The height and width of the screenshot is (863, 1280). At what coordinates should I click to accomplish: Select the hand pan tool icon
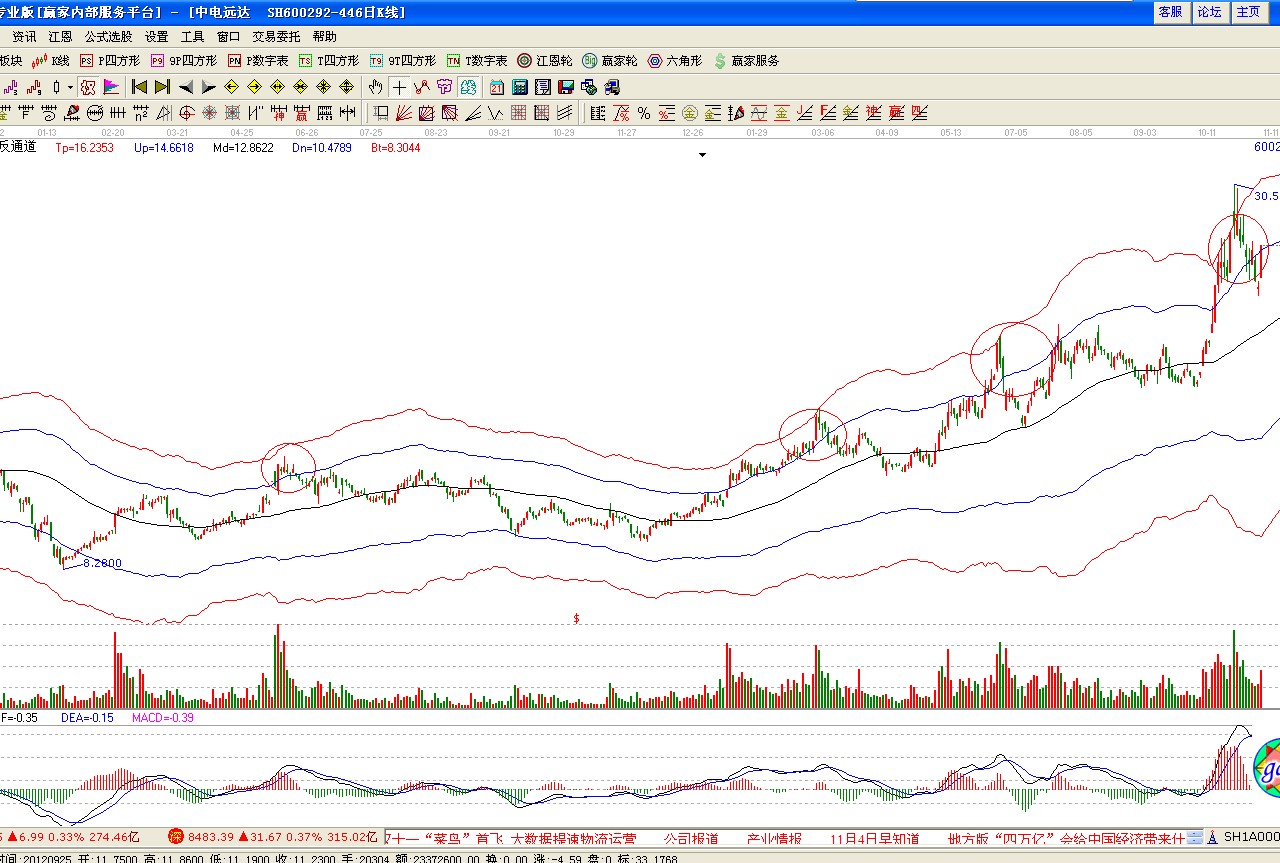(376, 87)
